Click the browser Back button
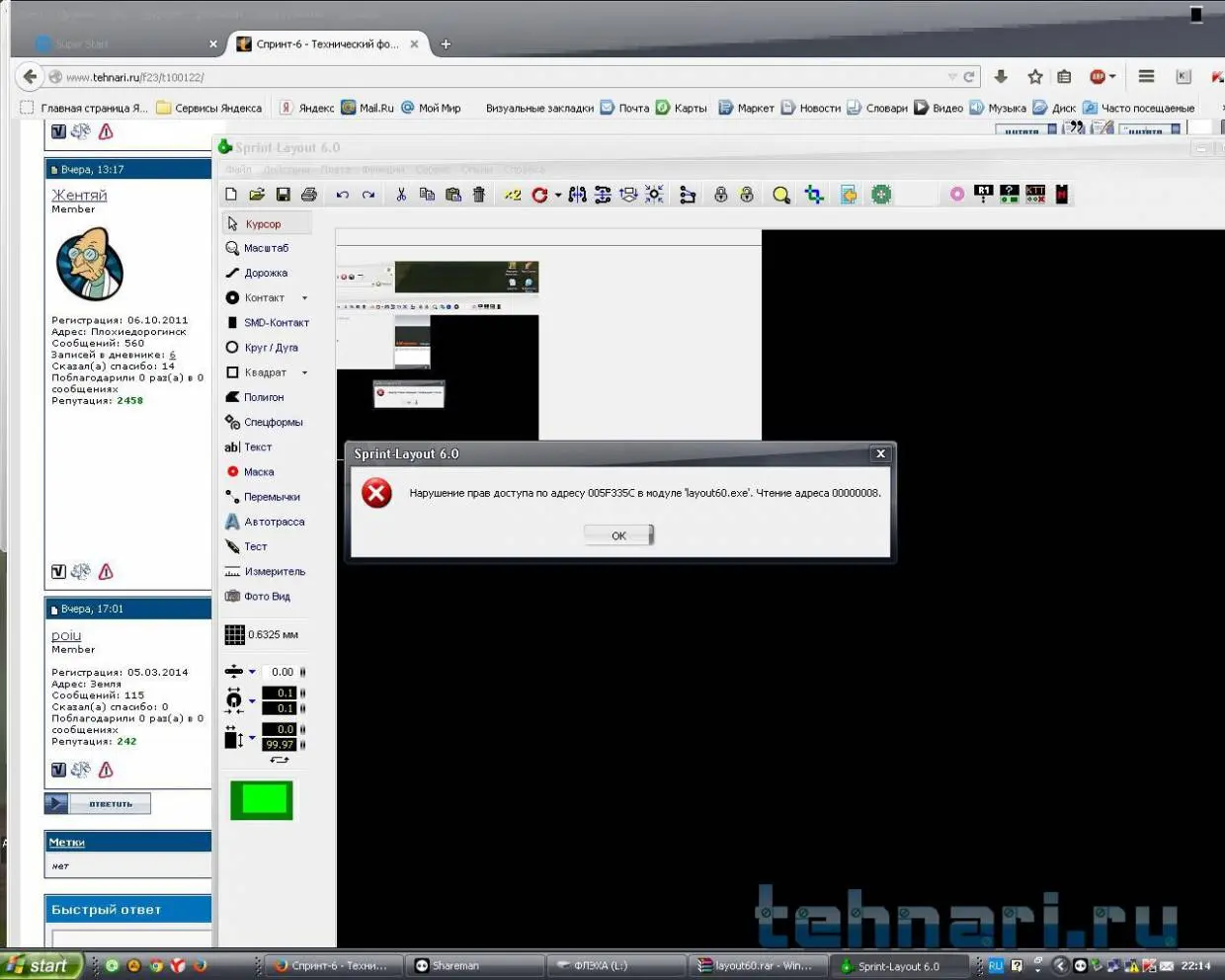 click(30, 76)
